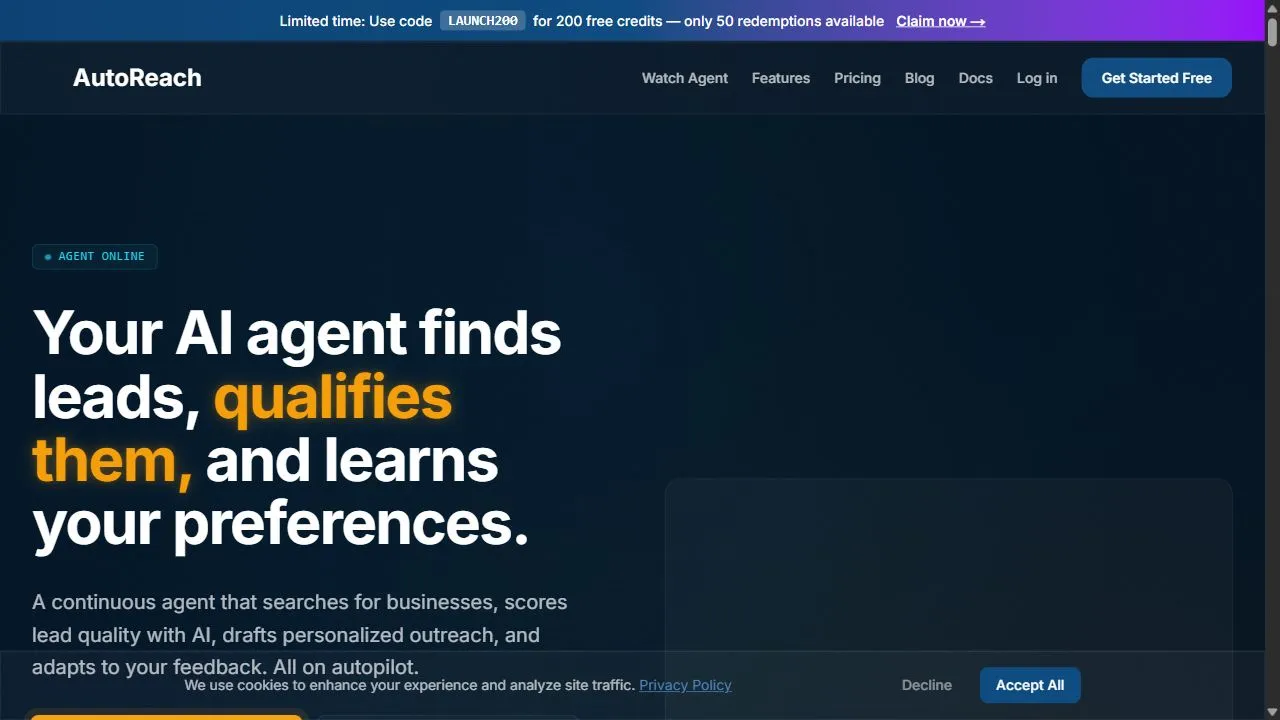Open the Pricing nav link

click(857, 78)
